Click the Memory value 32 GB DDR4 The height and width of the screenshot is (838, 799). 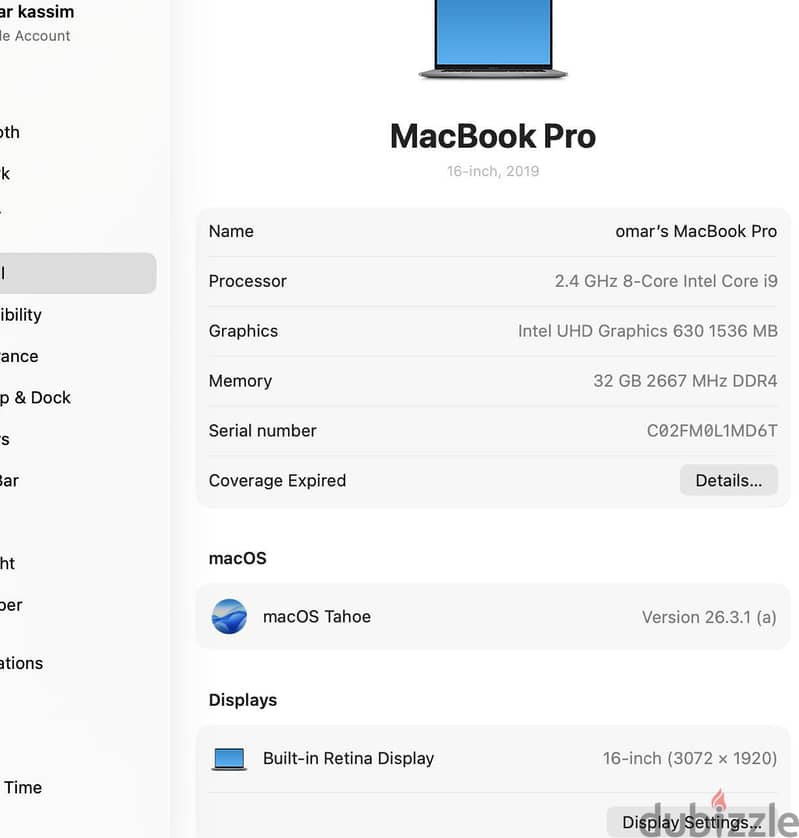pos(685,381)
